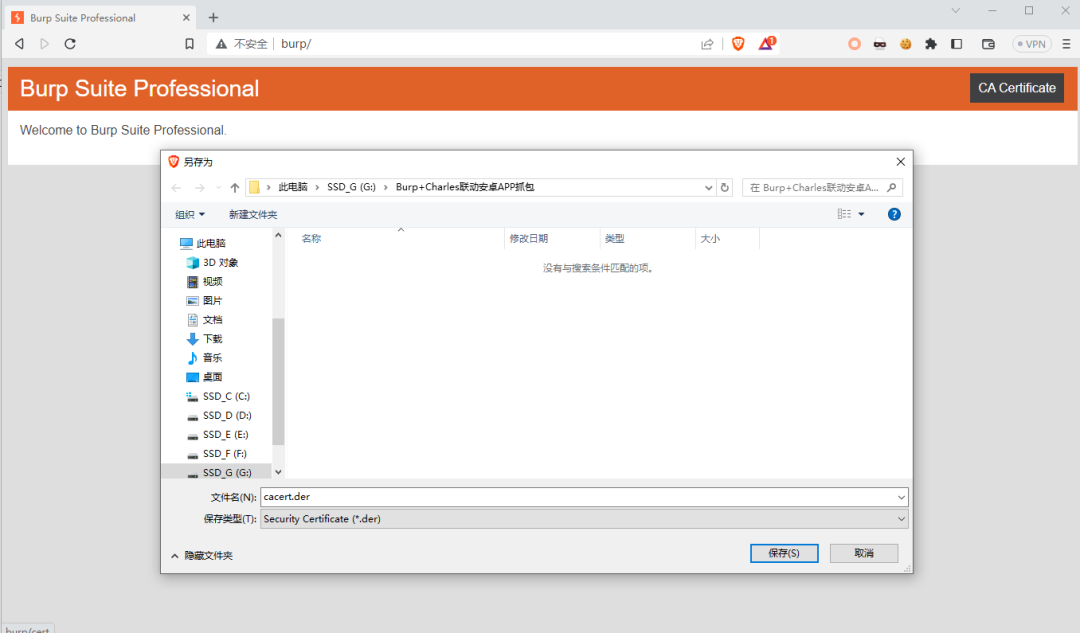
Task: Click dialog back navigation arrow
Action: click(176, 187)
